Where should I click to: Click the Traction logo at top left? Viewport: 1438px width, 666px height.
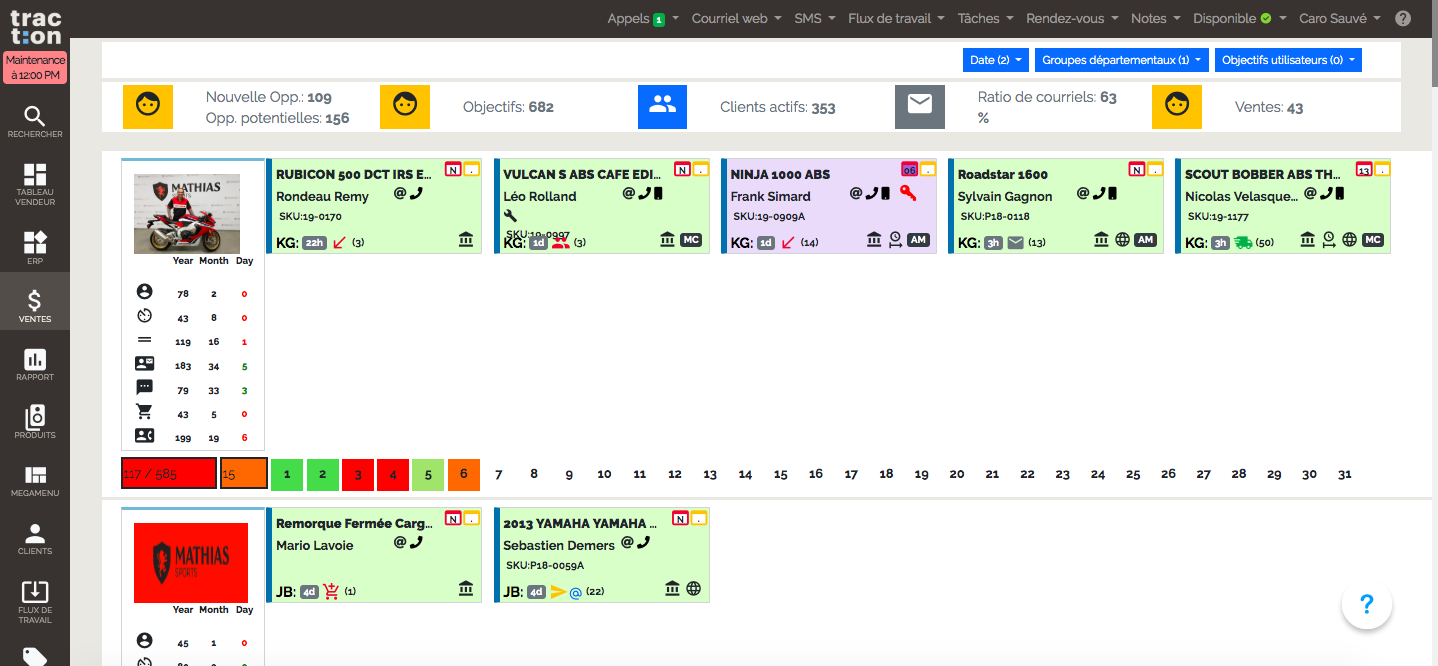pyautogui.click(x=35, y=25)
